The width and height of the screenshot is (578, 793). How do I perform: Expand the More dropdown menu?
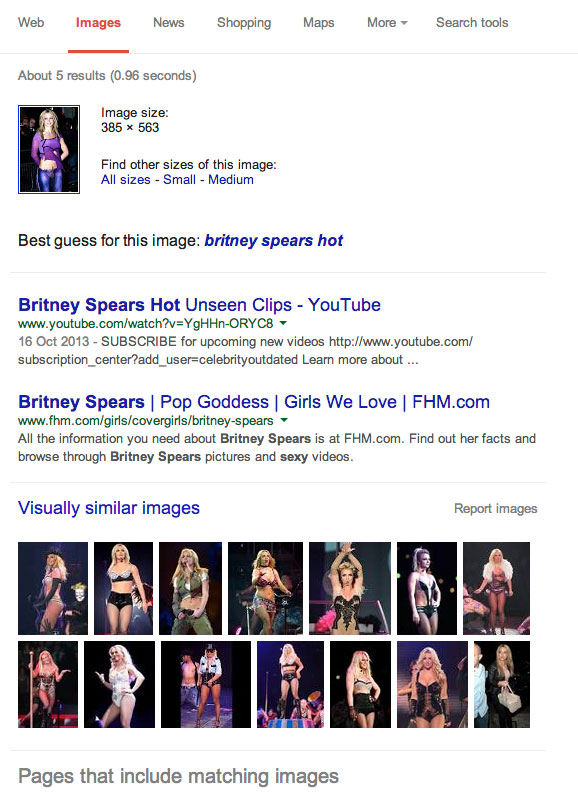(x=387, y=23)
